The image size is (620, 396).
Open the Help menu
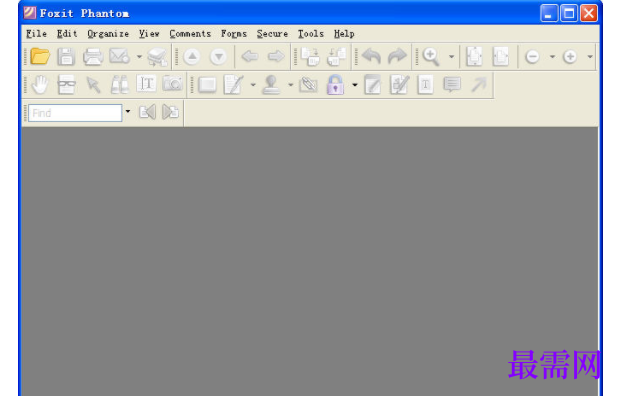point(344,34)
